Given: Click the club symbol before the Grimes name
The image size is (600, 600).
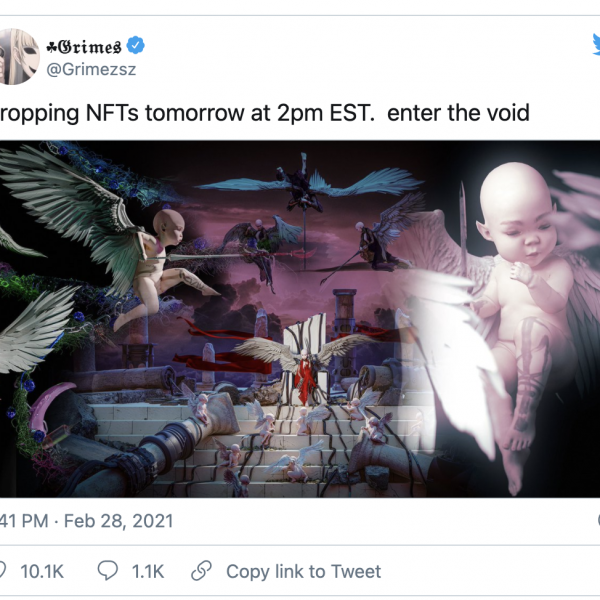Looking at the screenshot, I should pos(52,47).
